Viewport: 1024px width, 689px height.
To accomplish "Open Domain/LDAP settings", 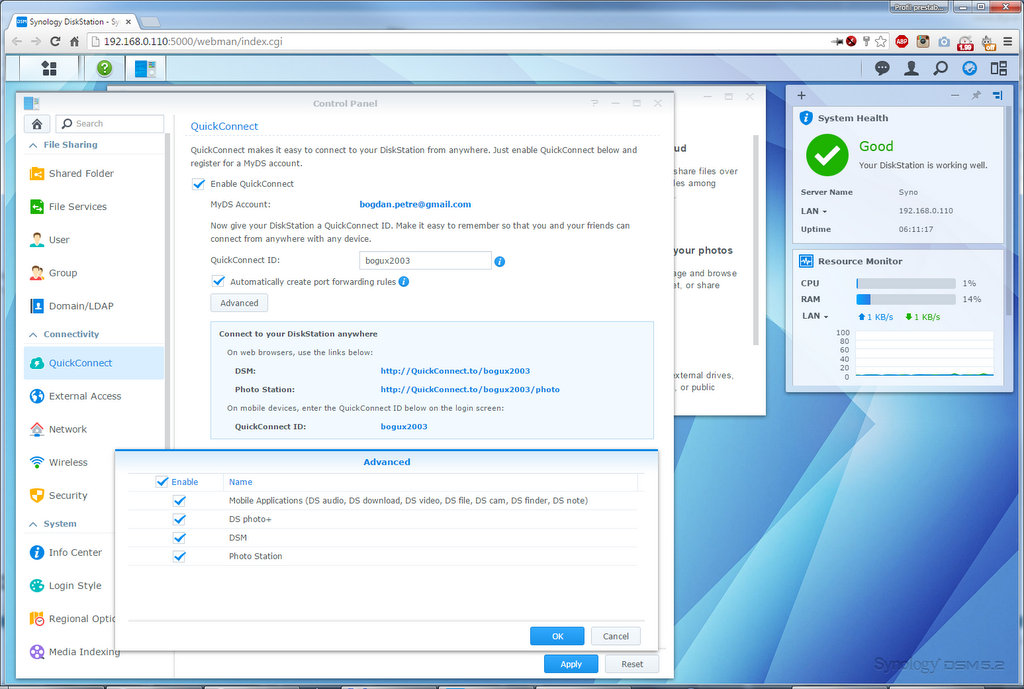I will pos(93,306).
